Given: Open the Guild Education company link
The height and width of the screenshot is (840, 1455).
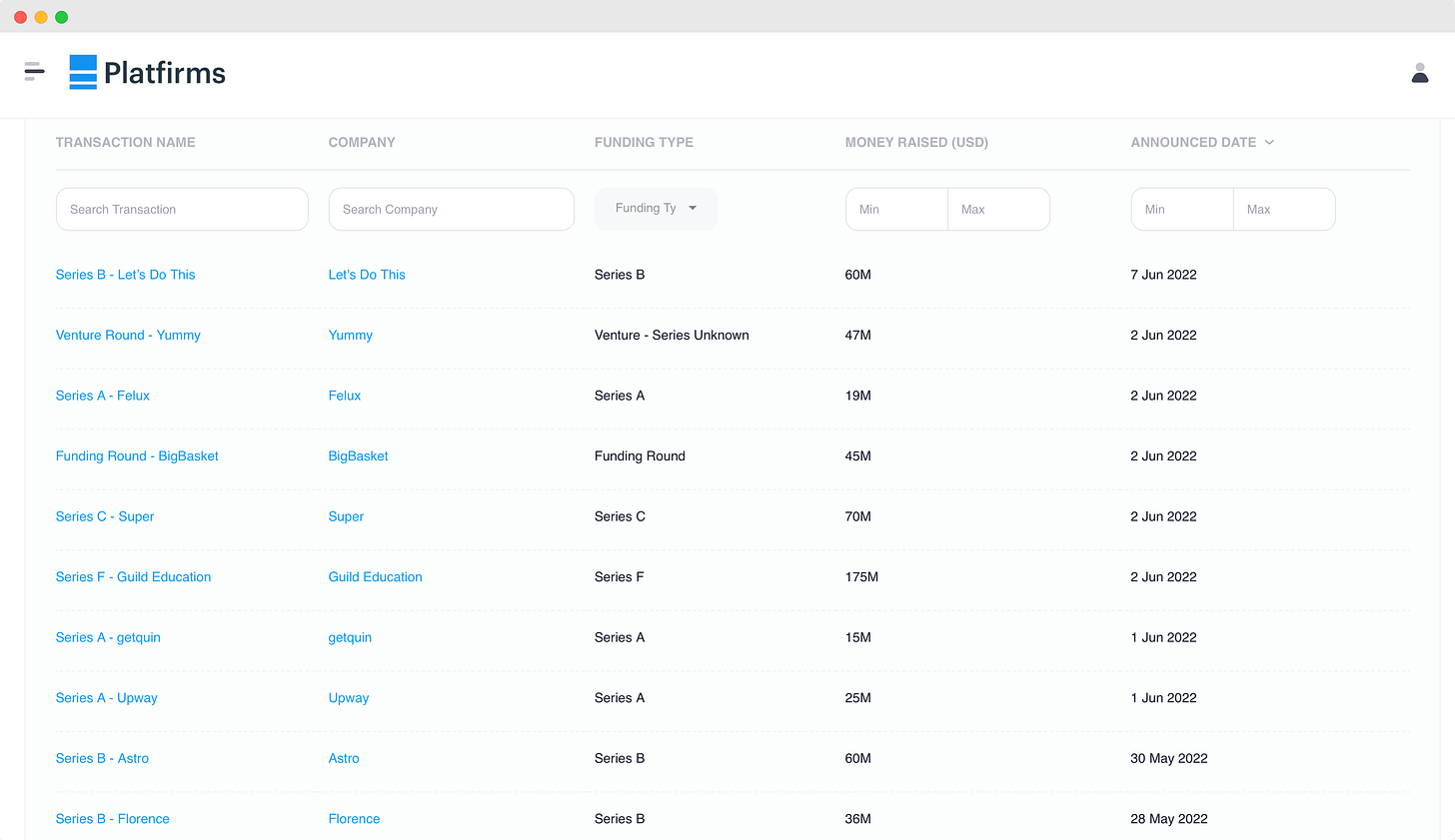Looking at the screenshot, I should [376, 577].
